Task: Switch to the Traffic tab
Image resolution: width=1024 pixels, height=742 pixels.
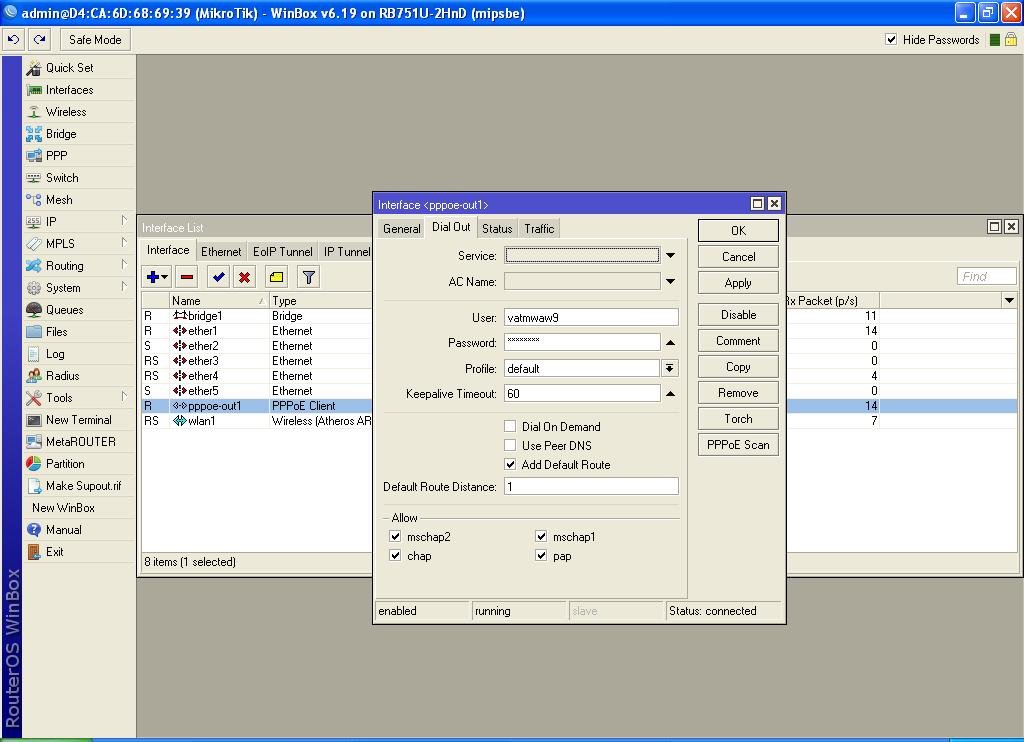Action: point(539,229)
